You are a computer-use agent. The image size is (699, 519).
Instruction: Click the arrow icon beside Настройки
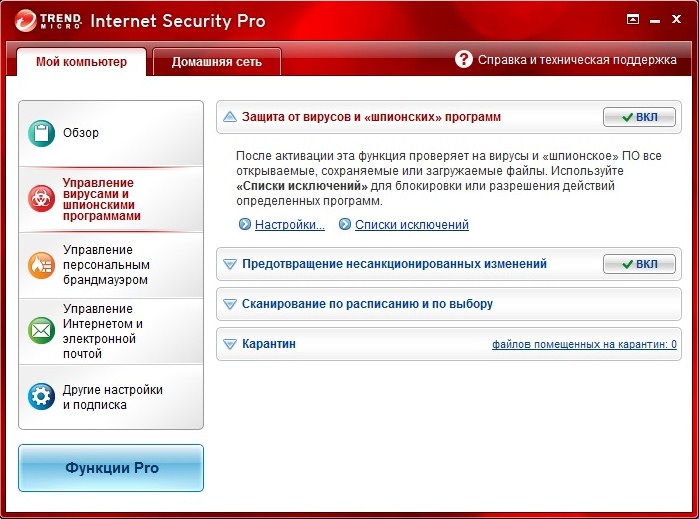(x=244, y=225)
